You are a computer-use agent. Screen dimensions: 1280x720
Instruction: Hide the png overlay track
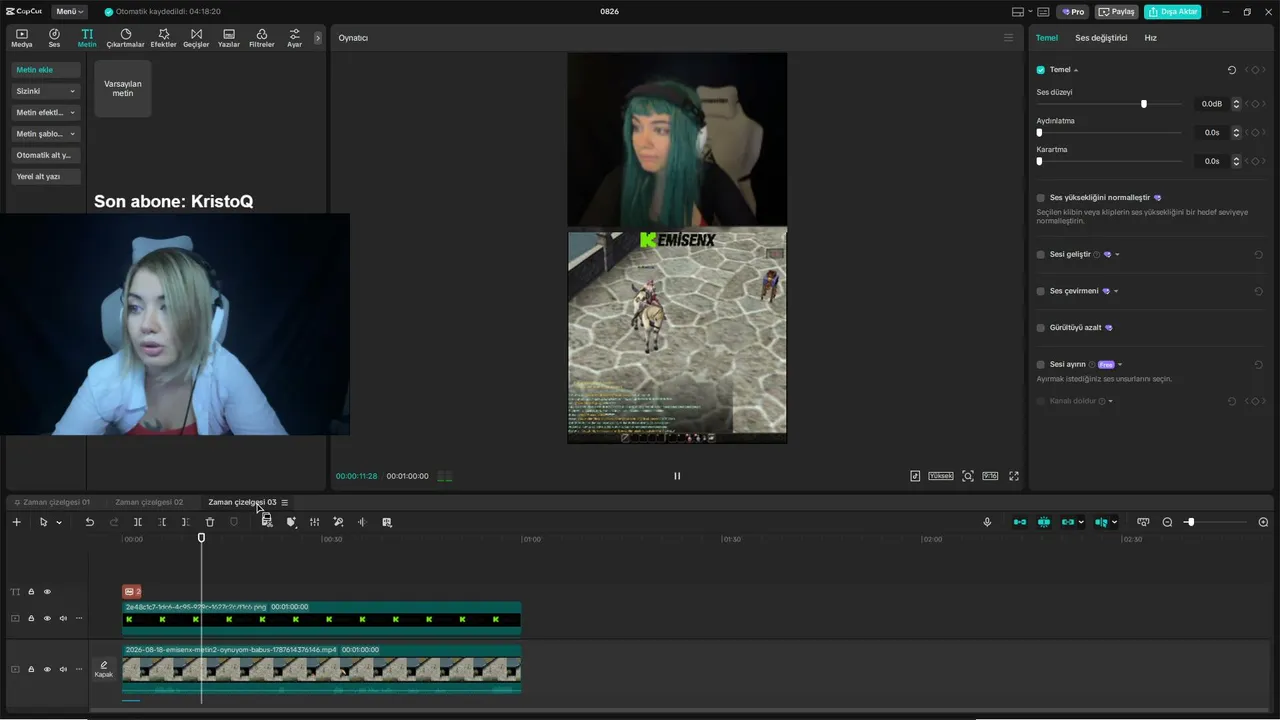pos(47,619)
